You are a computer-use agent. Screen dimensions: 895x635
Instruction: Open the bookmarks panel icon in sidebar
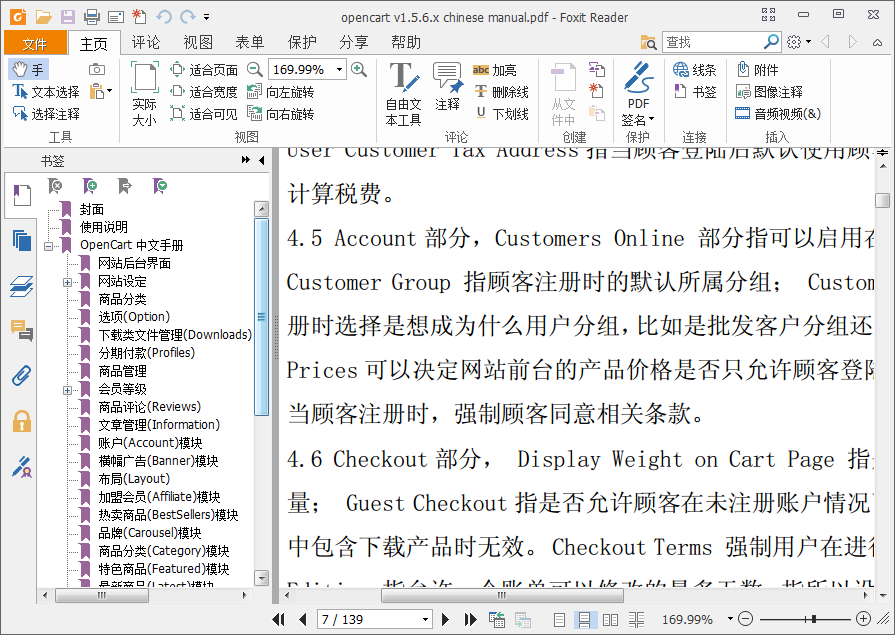tap(22, 195)
